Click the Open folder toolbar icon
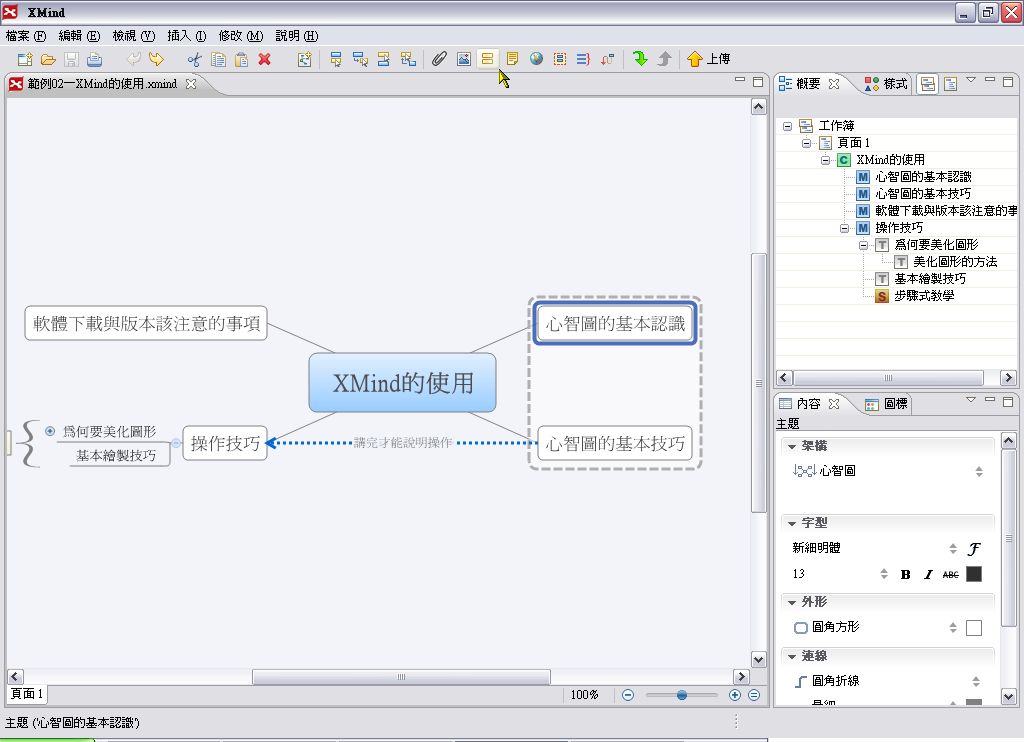1024x742 pixels. pyautogui.click(x=48, y=59)
